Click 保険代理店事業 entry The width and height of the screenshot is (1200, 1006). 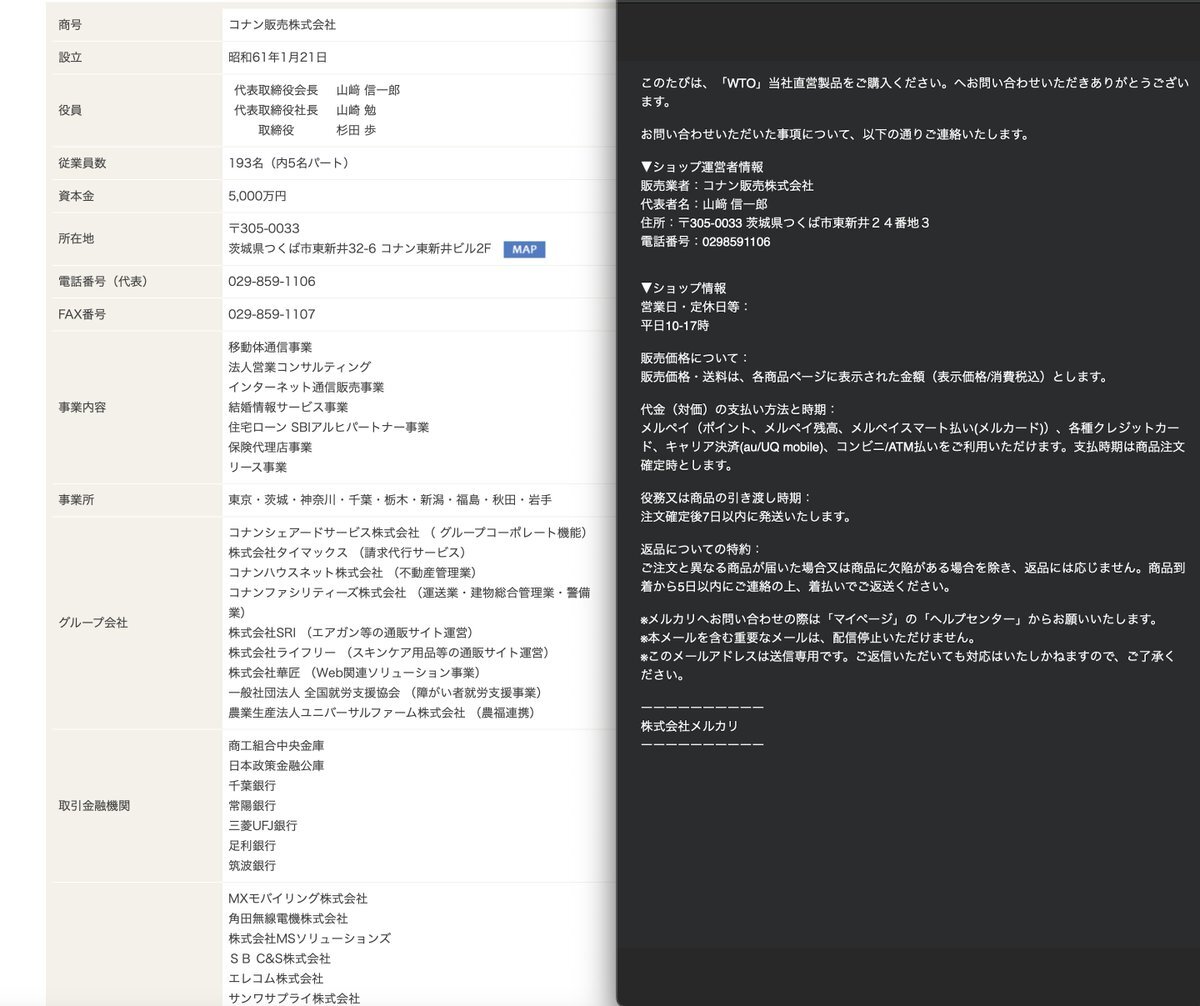pyautogui.click(x=270, y=447)
